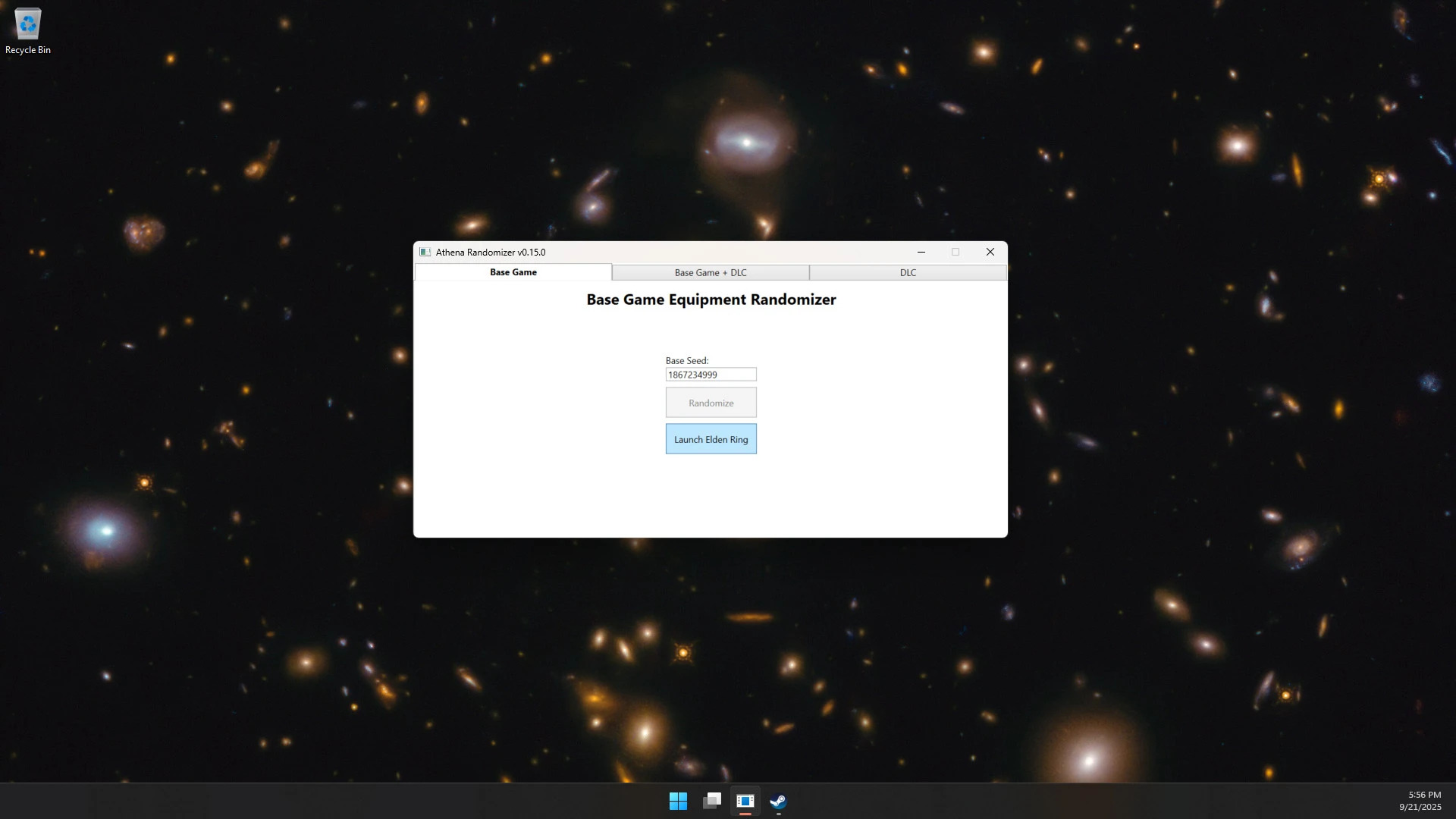Click the Base Seed label text
Image resolution: width=1456 pixels, height=819 pixels.
686,361
